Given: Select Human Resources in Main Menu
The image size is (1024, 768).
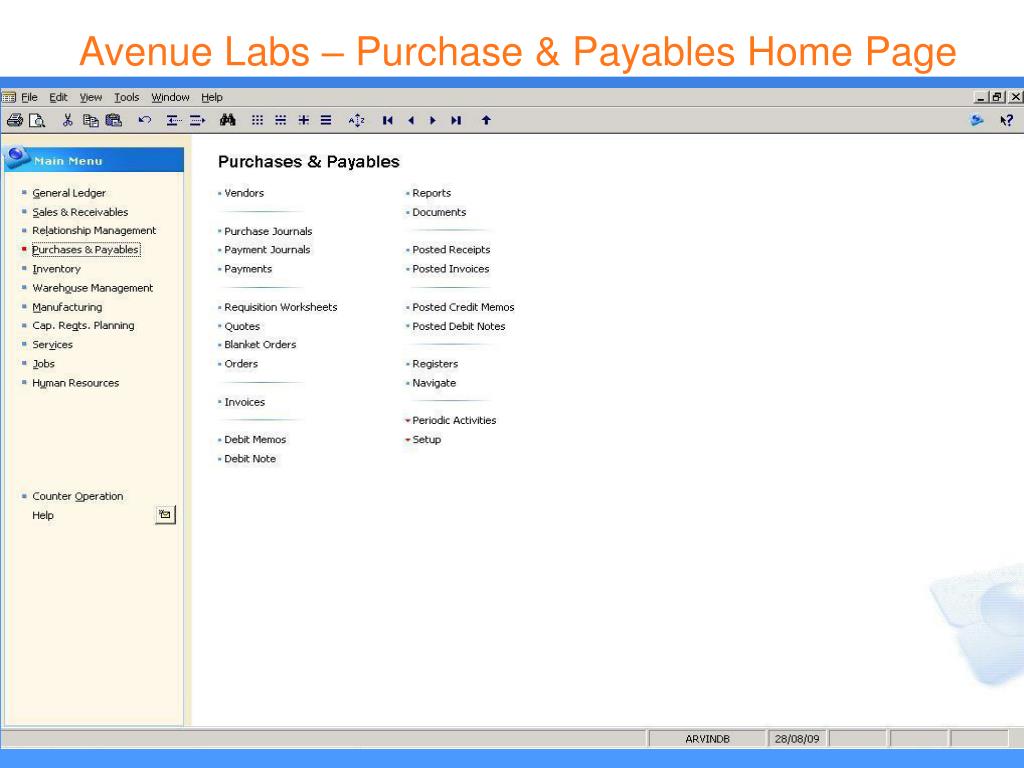Looking at the screenshot, I should 76,383.
